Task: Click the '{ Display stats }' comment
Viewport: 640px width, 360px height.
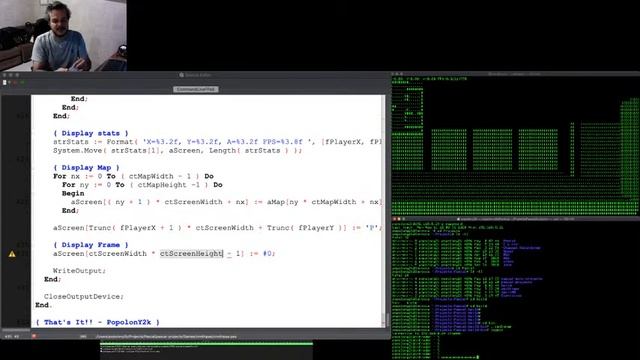Action: tap(91, 133)
